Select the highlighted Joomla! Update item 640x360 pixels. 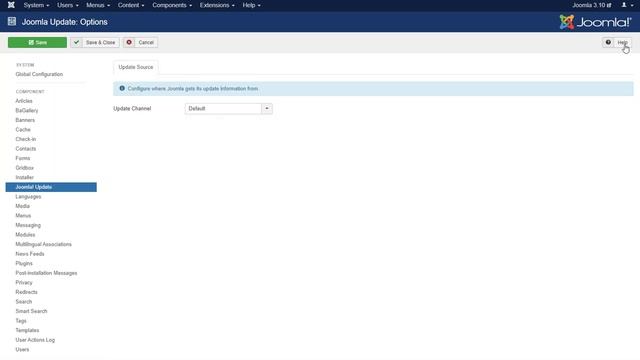click(x=51, y=187)
